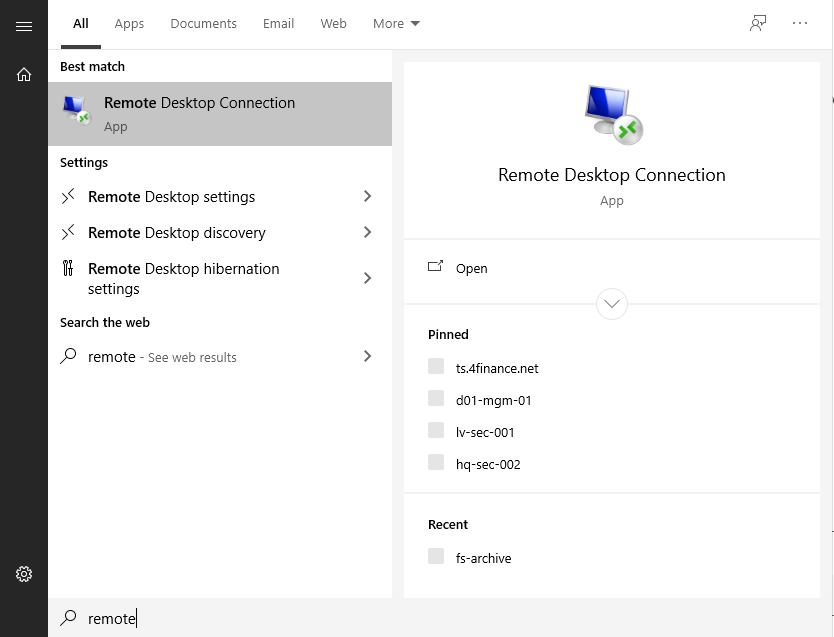Connect to pinned lv-sec-001
The image size is (834, 637).
(x=485, y=432)
